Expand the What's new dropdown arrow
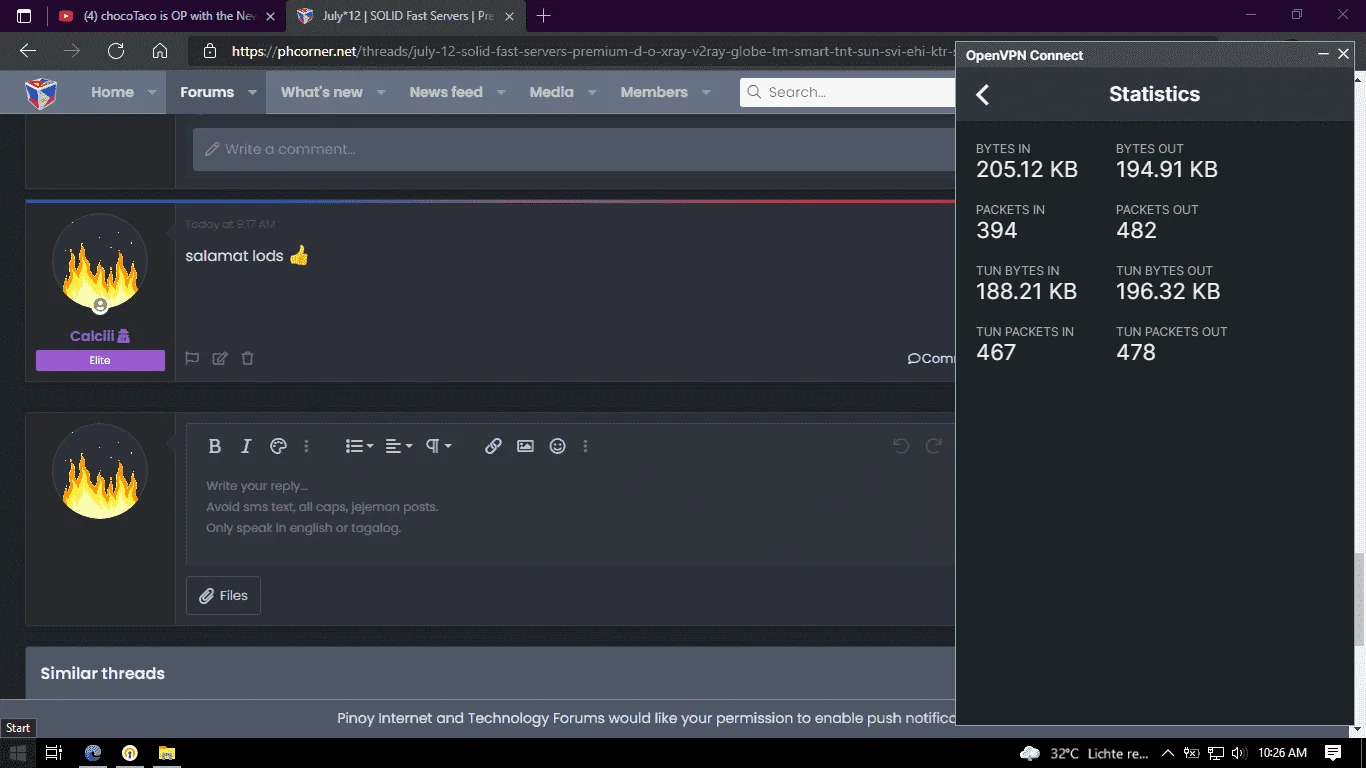Screen dimensions: 1366x768 click(x=381, y=92)
